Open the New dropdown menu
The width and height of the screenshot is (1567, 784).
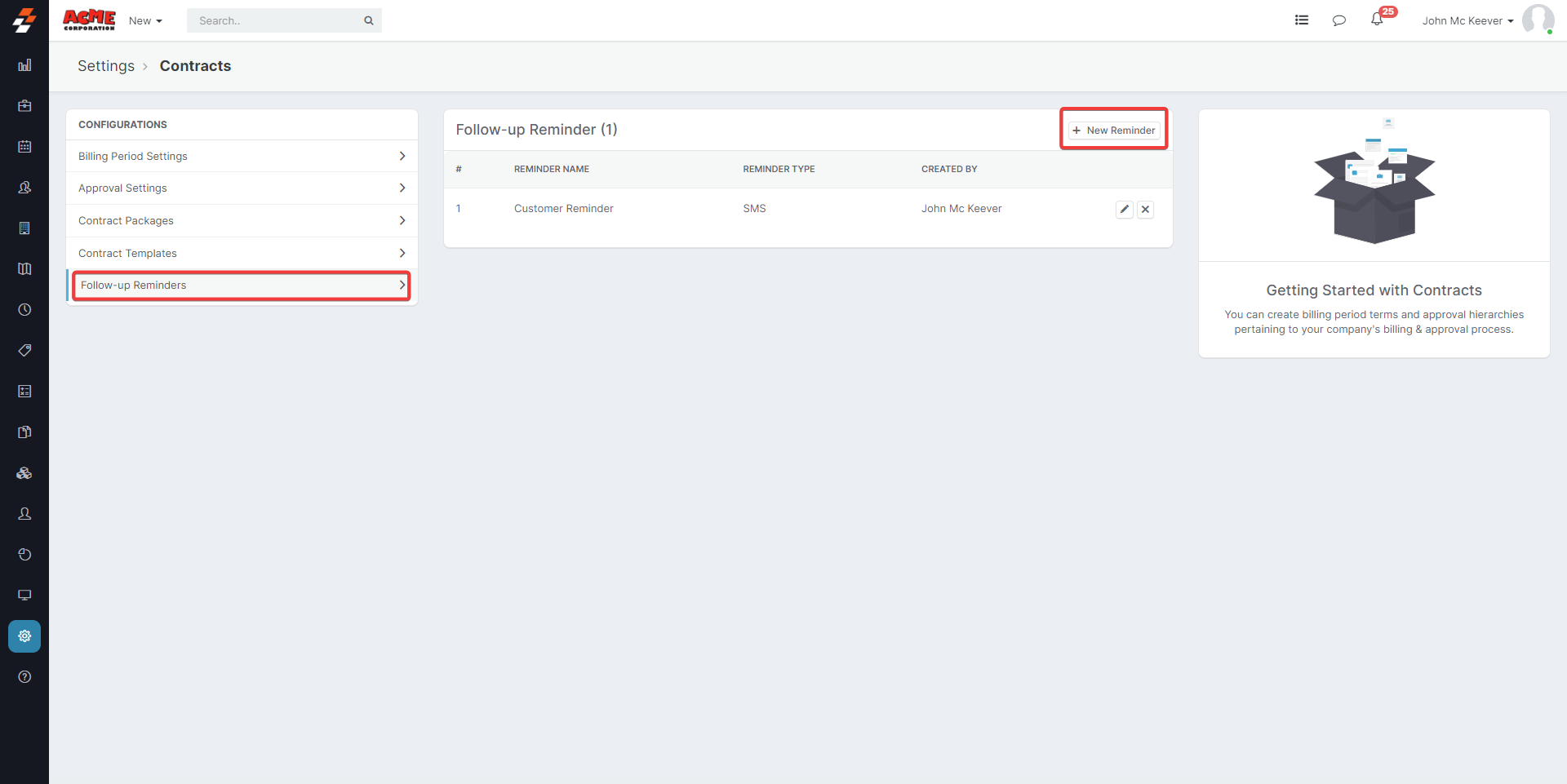coord(145,20)
